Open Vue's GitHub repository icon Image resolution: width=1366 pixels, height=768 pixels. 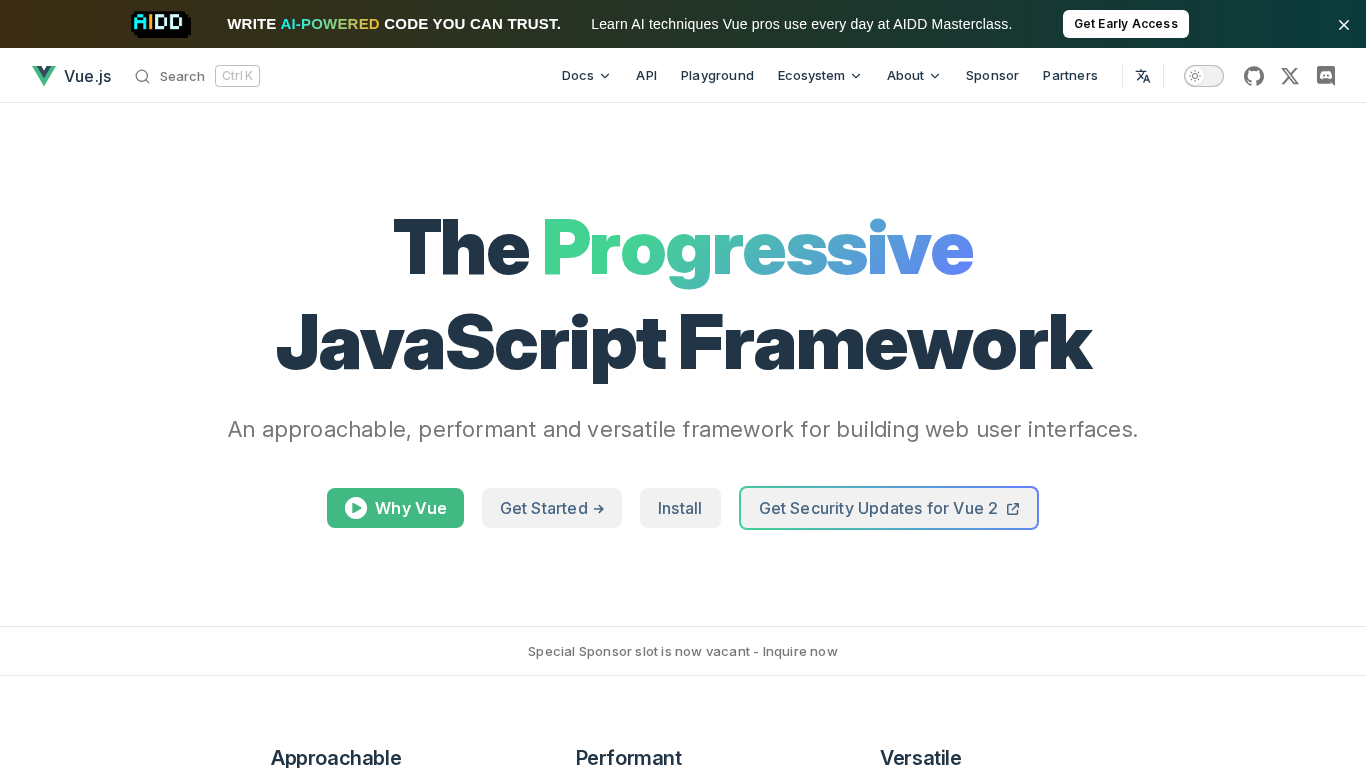point(1254,76)
